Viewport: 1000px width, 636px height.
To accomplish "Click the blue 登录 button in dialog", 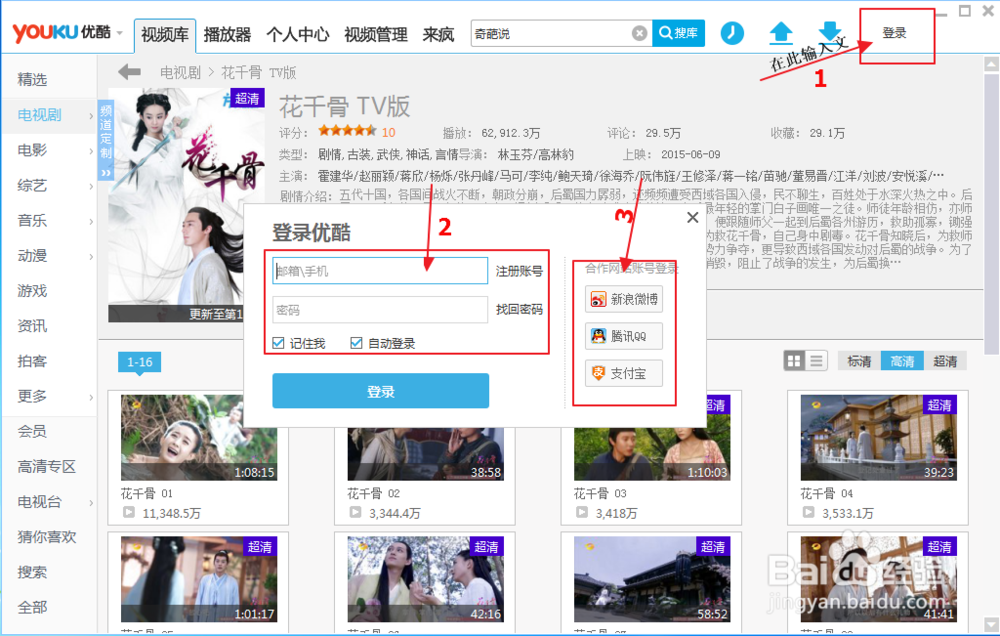I will [381, 391].
